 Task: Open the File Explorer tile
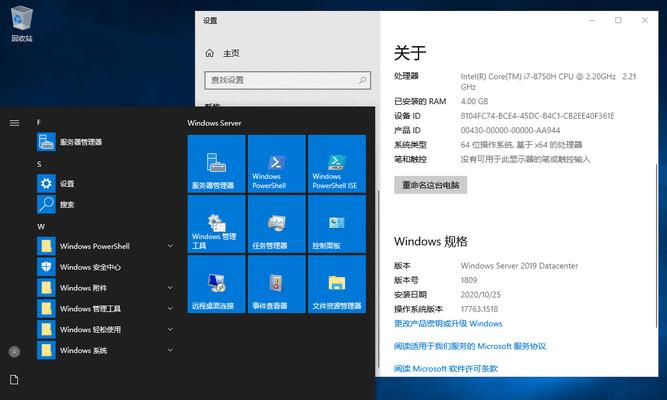[337, 284]
